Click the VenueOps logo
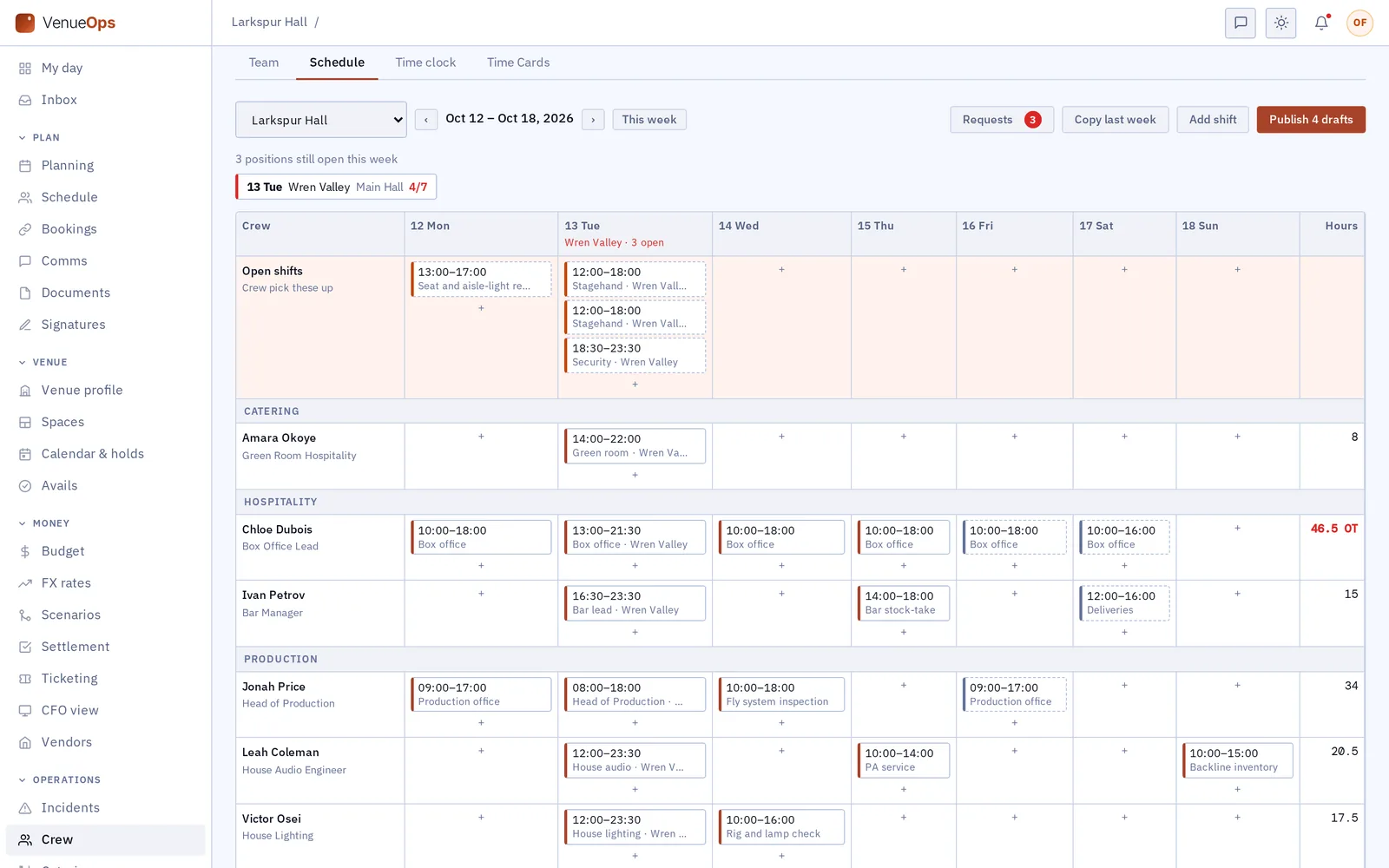This screenshot has width=1389, height=868. tap(66, 23)
